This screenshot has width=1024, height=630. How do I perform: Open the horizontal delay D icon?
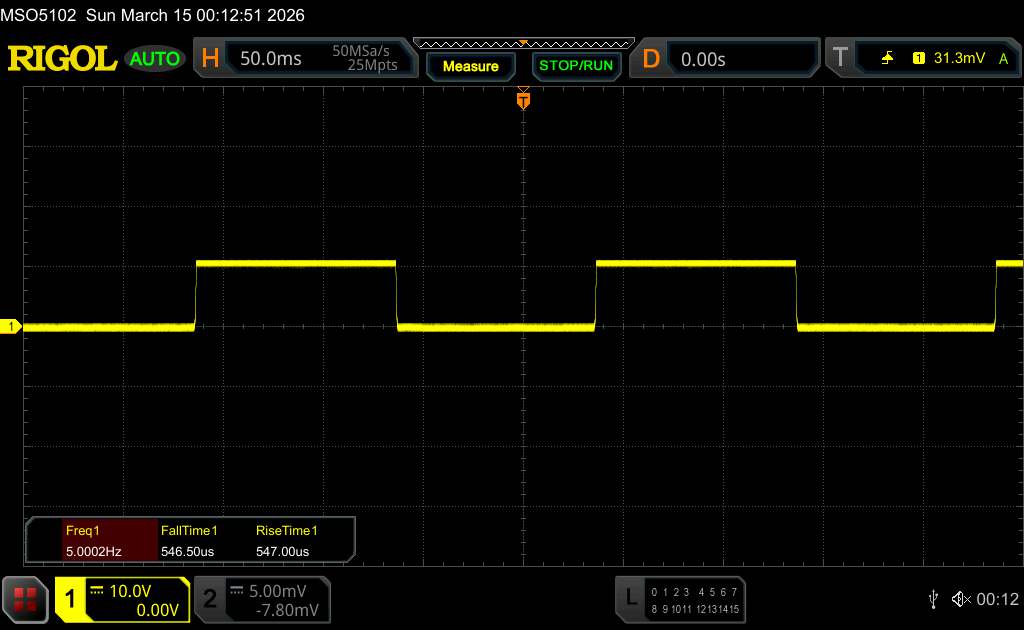(x=651, y=59)
